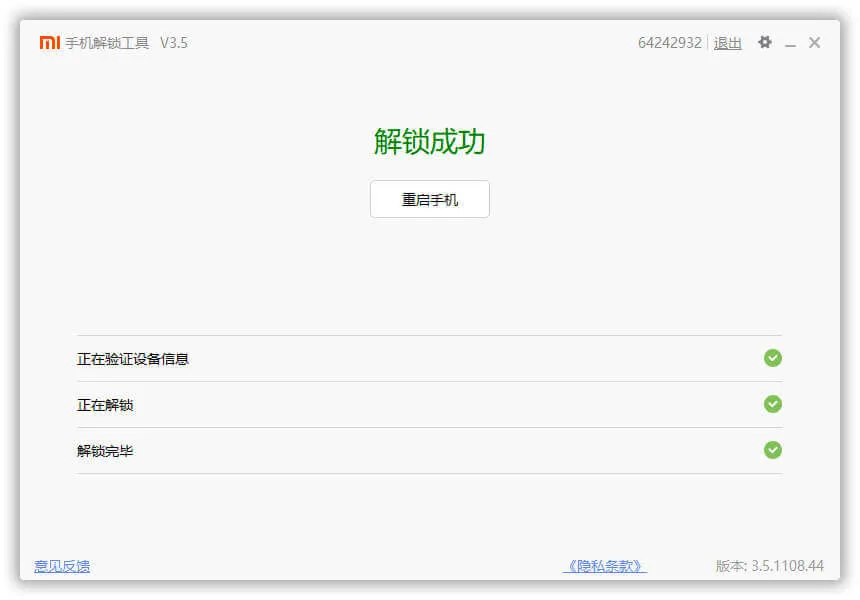The height and width of the screenshot is (600, 860).
Task: Open the 《隐私条款》 privacy link
Action: [x=604, y=566]
